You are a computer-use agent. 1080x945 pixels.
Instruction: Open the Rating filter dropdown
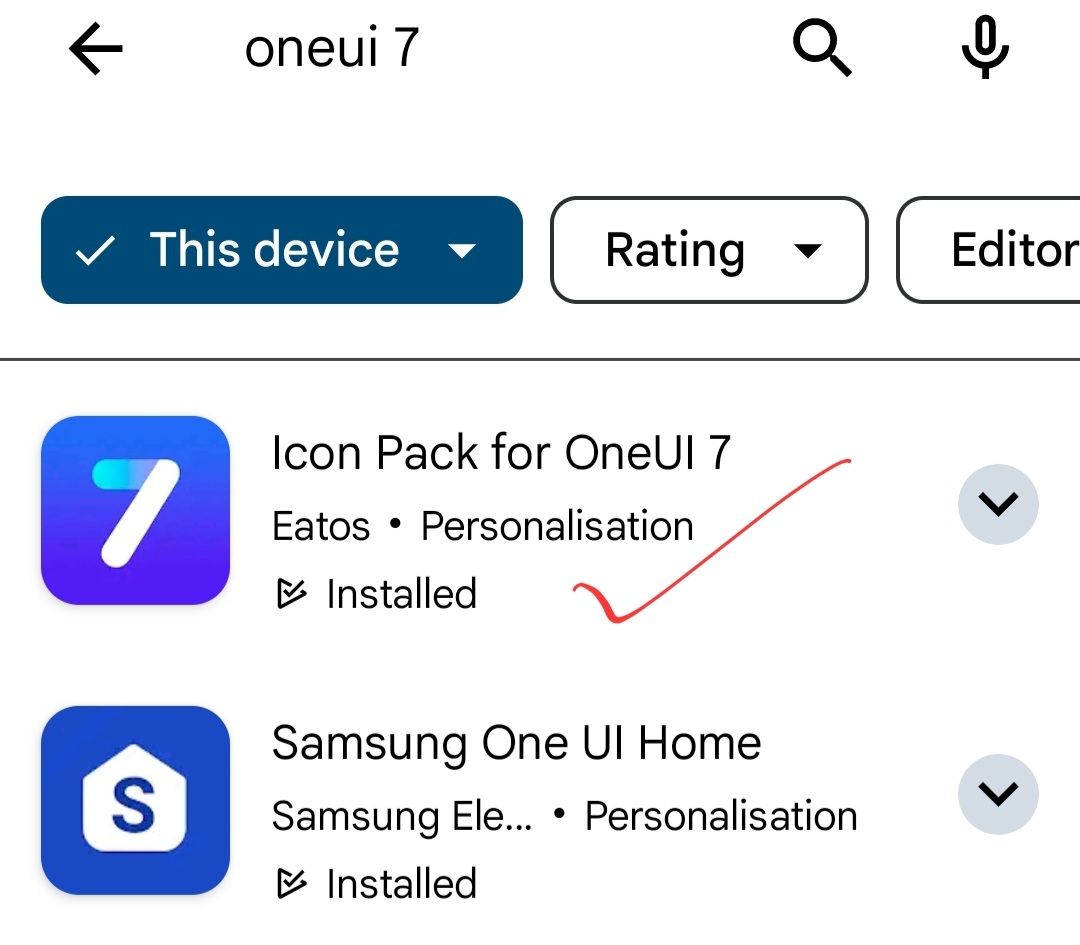click(x=709, y=250)
